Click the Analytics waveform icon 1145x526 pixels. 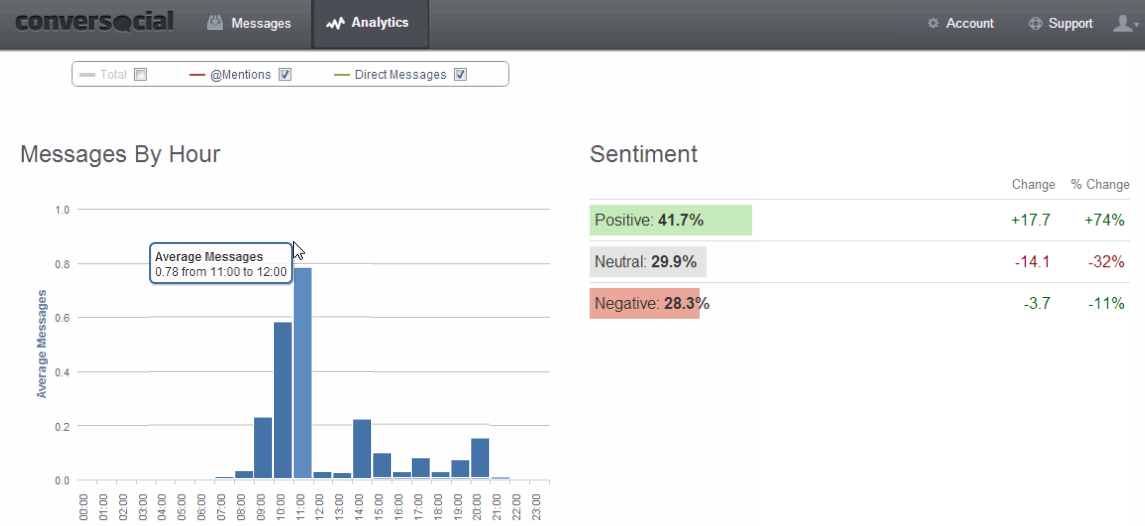(x=335, y=23)
